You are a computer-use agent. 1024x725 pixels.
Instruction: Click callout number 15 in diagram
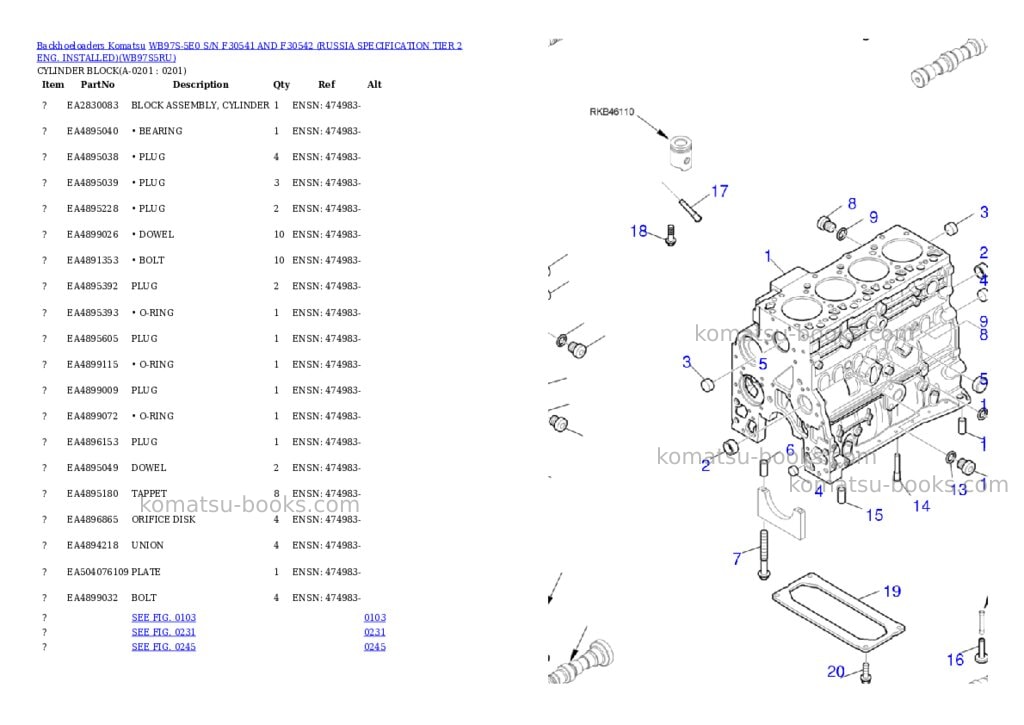pos(874,515)
